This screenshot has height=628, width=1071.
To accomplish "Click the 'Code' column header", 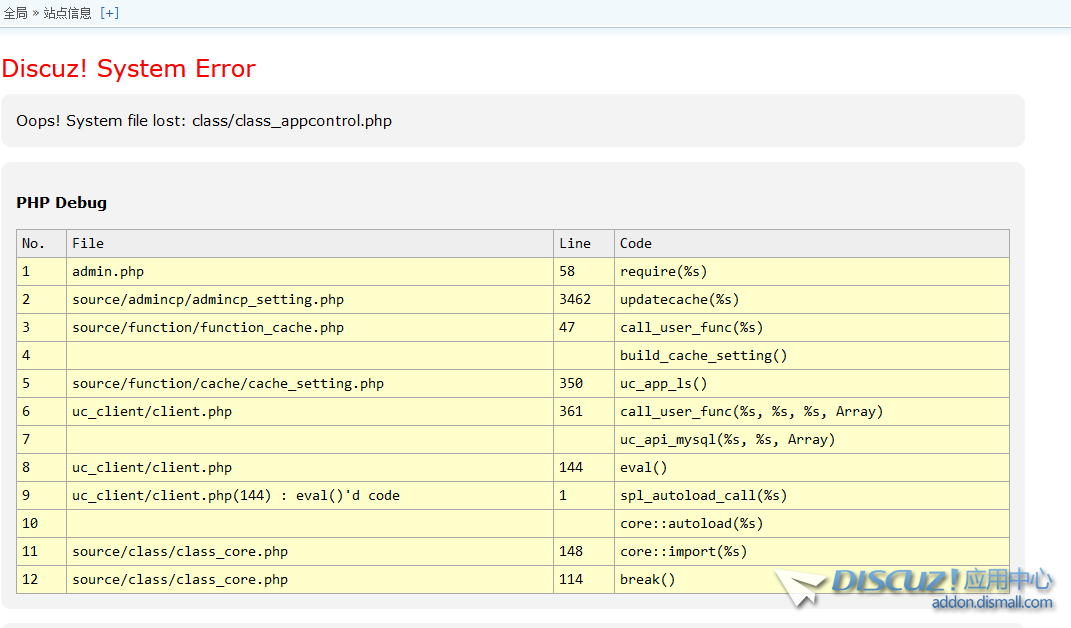I will [x=812, y=243].
